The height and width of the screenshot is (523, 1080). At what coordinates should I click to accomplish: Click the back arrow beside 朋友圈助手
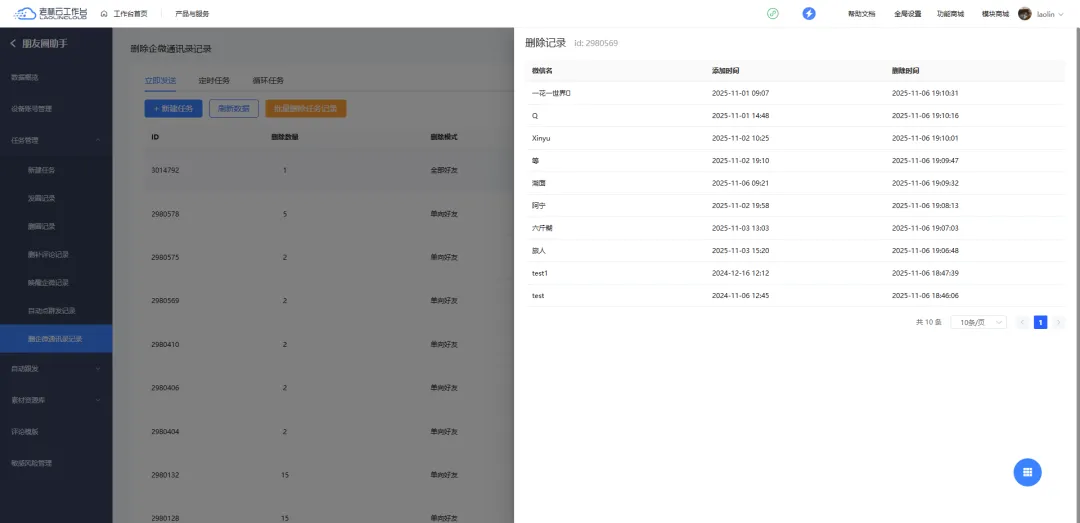(13, 43)
